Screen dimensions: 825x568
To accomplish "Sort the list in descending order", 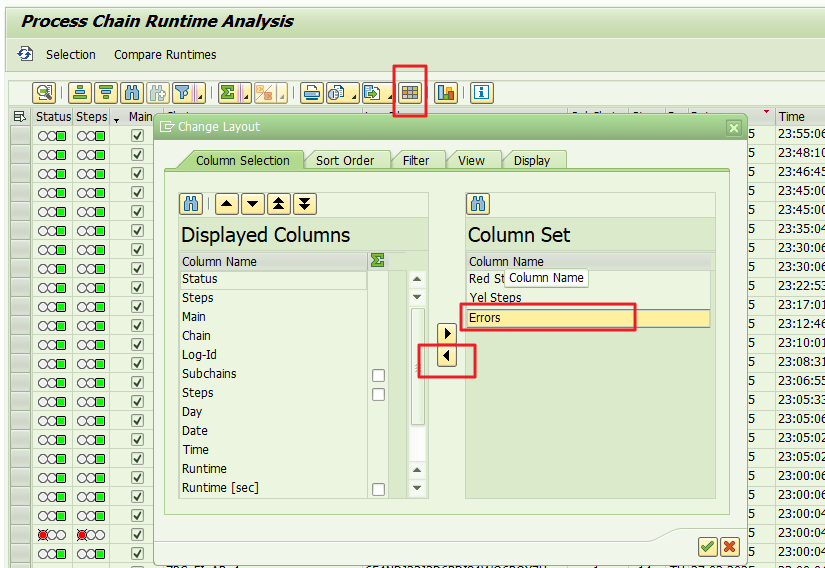I will (x=106, y=93).
